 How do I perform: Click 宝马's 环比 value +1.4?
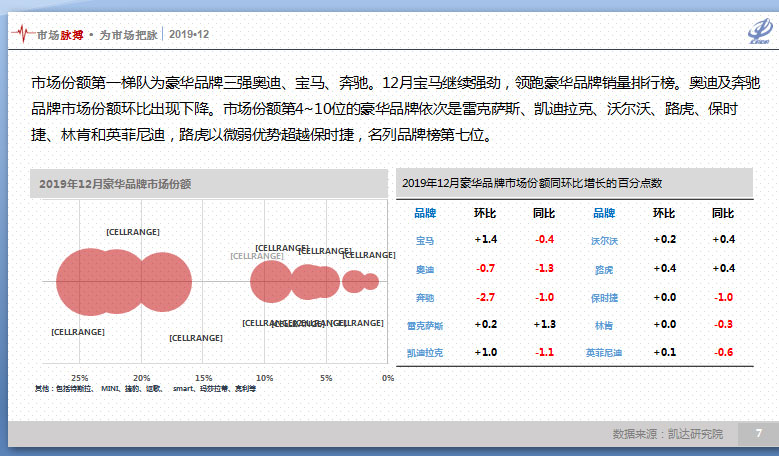click(x=485, y=239)
